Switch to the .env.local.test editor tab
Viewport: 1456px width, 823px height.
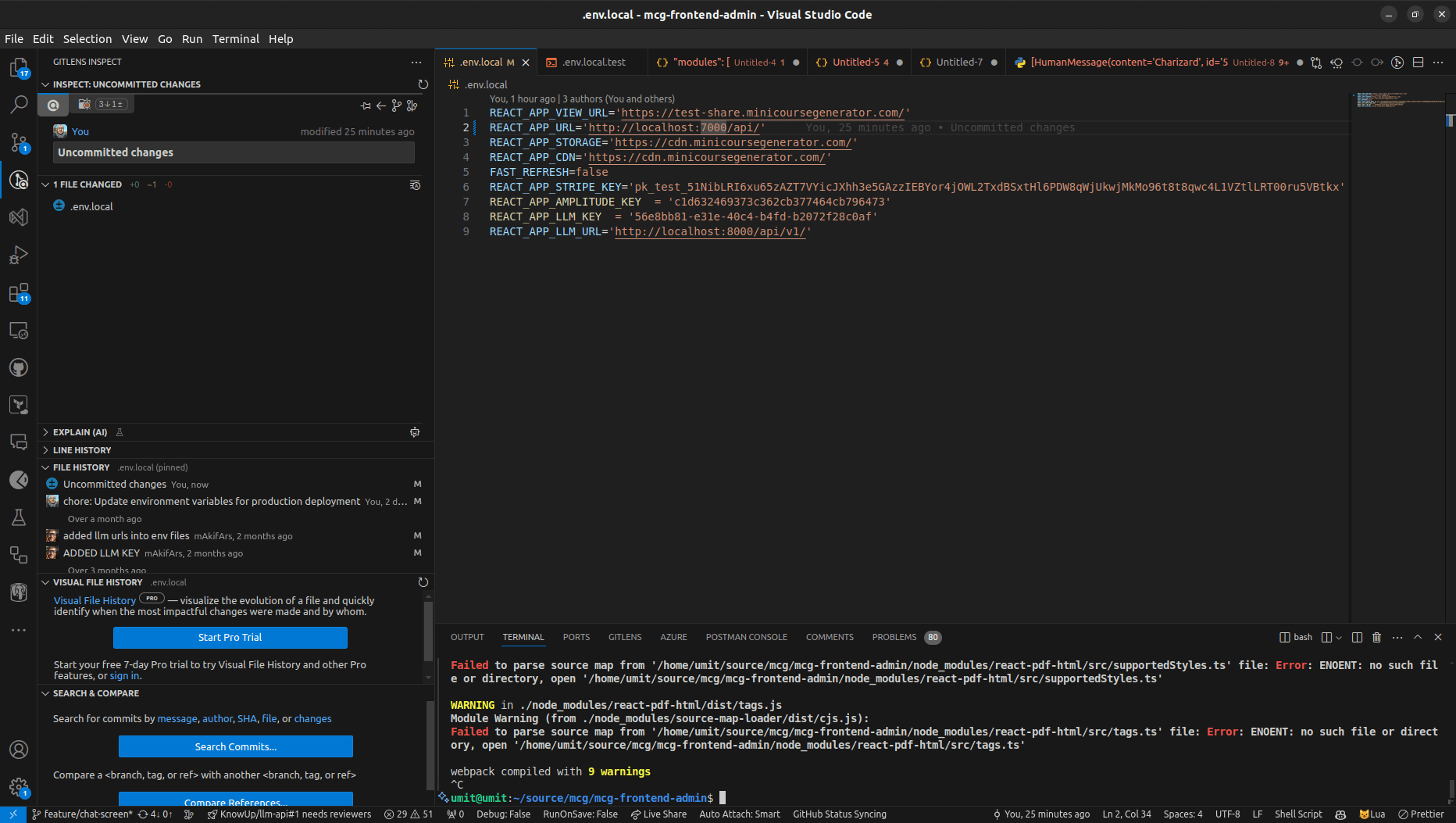(x=593, y=63)
